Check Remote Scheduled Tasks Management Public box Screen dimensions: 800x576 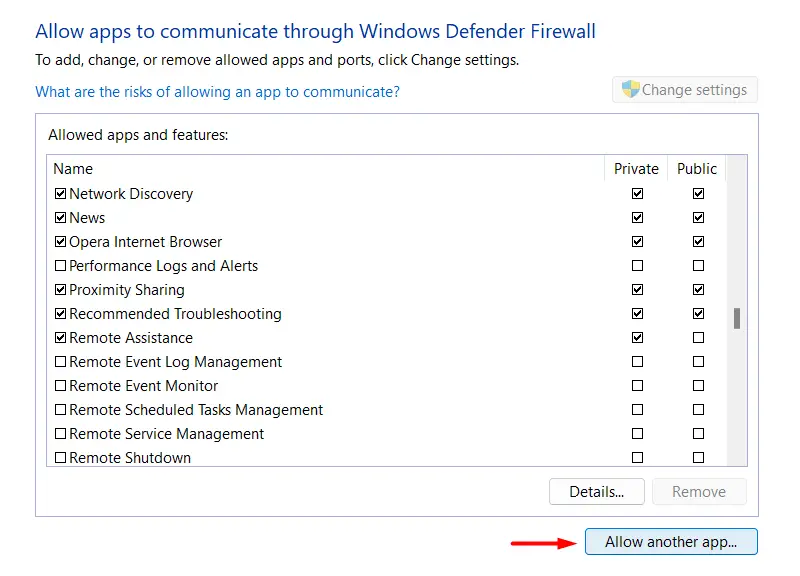(698, 410)
